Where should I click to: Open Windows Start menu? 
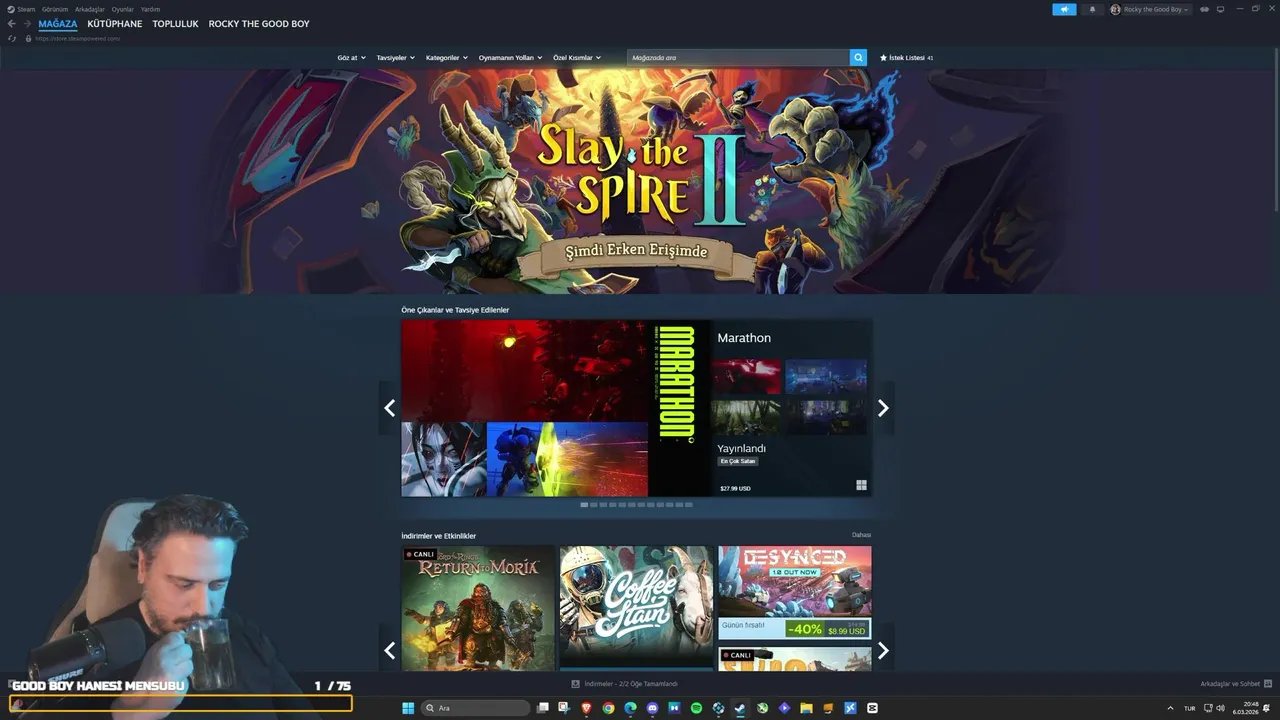click(408, 708)
